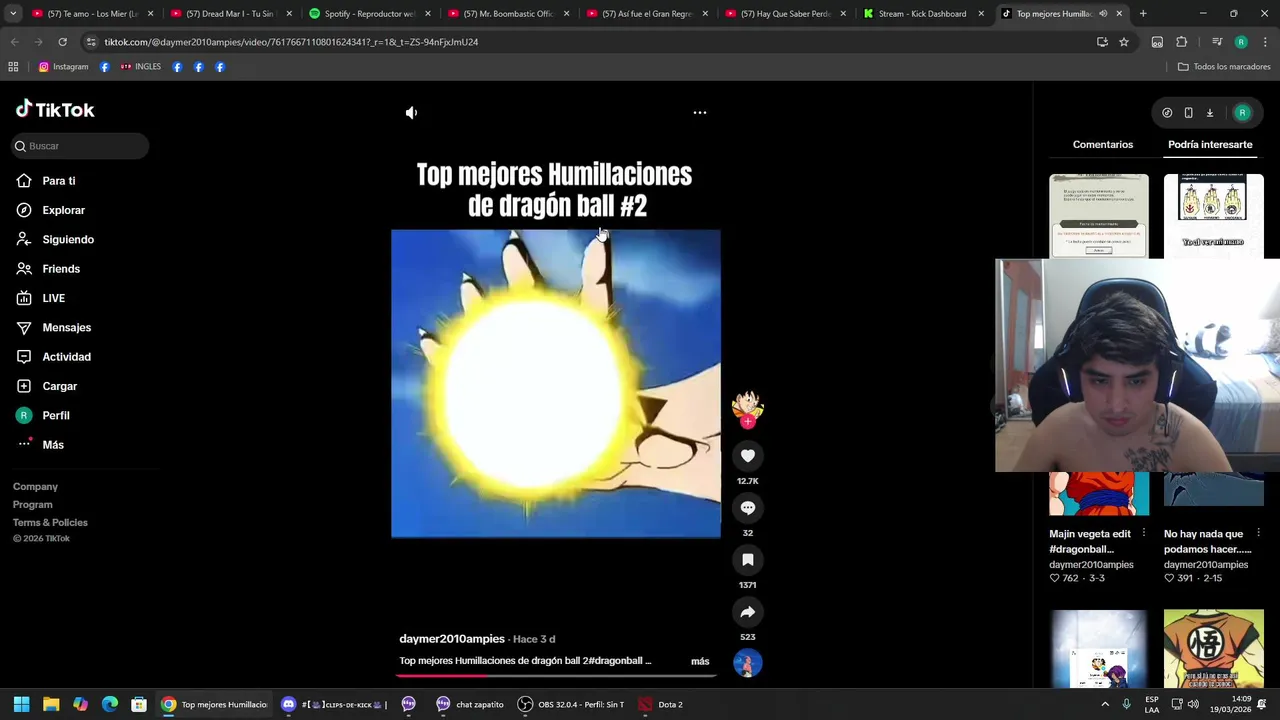Click the video progress bar
The width and height of the screenshot is (1280, 720).
556,675
